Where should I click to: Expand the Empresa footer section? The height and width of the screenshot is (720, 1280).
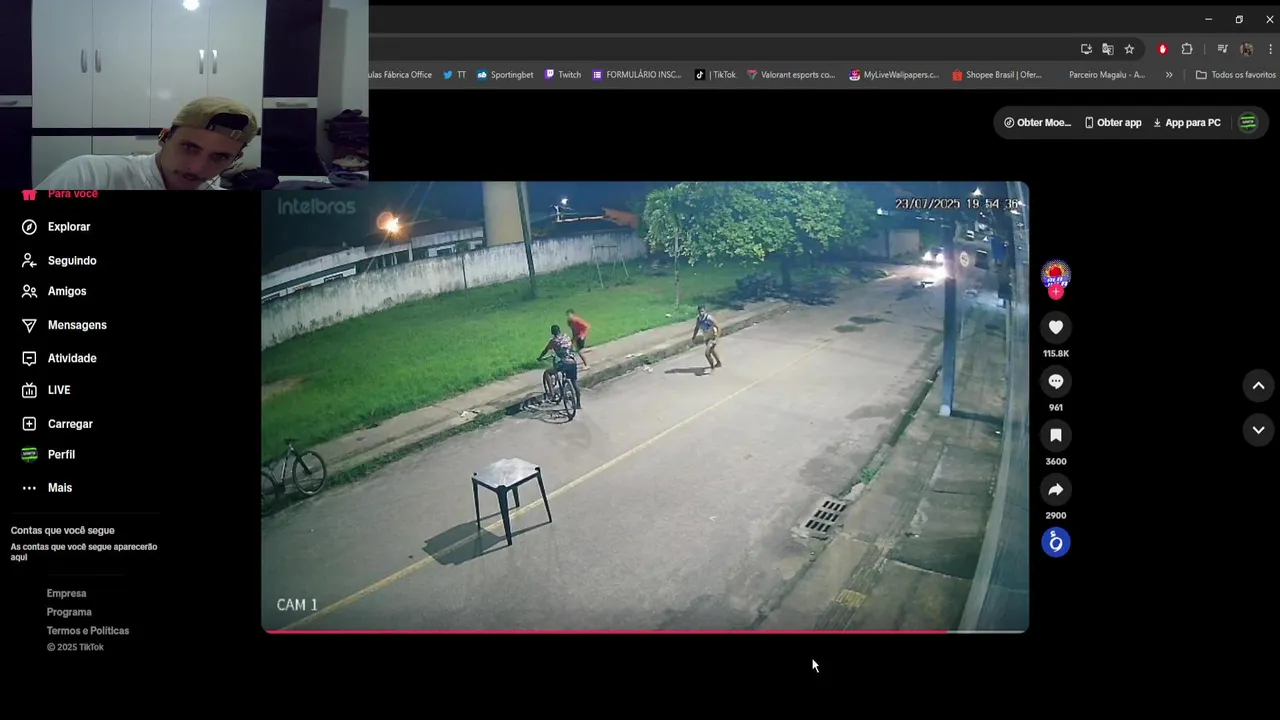pos(66,593)
